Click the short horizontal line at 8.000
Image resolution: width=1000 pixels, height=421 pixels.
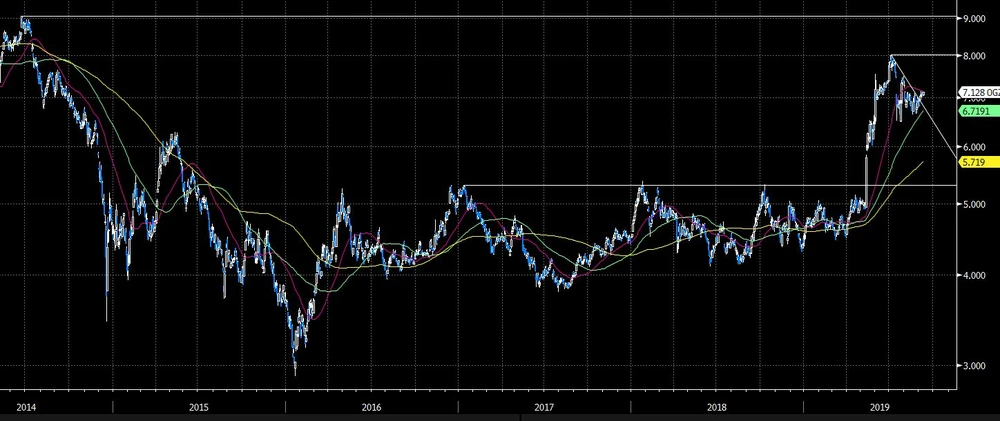920,55
